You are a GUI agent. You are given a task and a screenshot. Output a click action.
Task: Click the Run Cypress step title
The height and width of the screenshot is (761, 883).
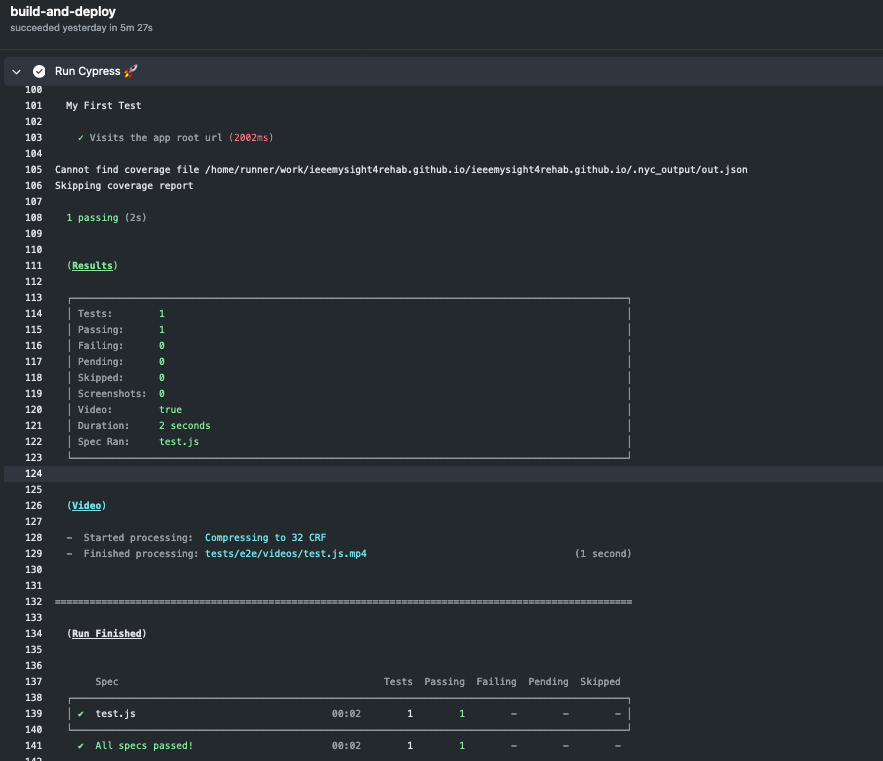pos(87,71)
